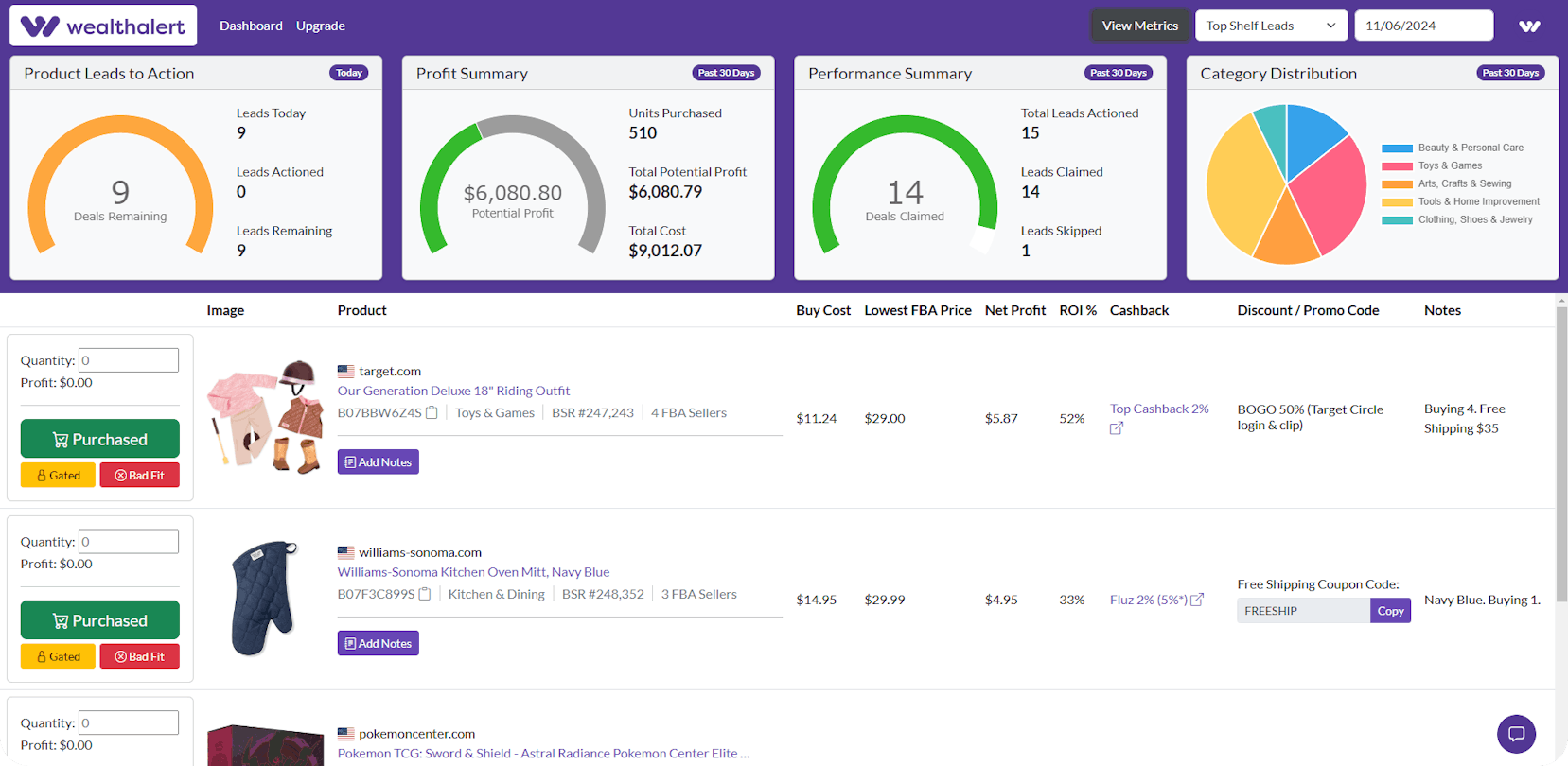Screen dimensions: 1568x766
Task: Click Past 30 Days badge on Profit Summary
Action: click(x=726, y=73)
